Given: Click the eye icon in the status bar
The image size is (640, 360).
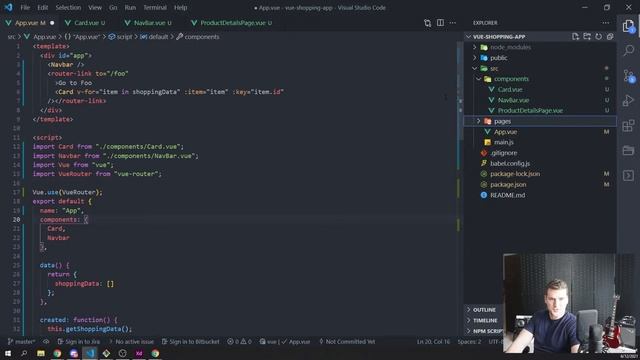Looking at the screenshot, I should (x=46, y=342).
